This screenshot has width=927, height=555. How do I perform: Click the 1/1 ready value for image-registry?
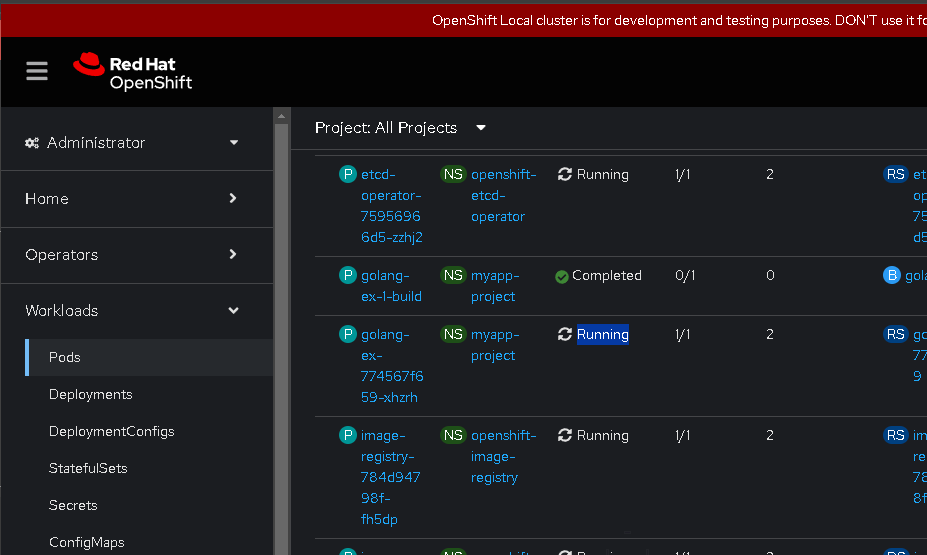click(x=683, y=436)
